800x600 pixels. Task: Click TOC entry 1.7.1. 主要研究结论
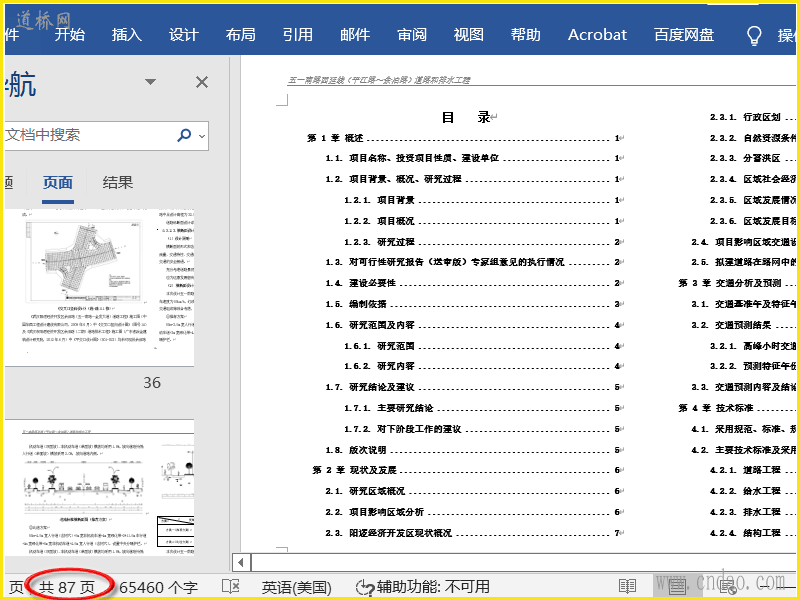(x=484, y=408)
